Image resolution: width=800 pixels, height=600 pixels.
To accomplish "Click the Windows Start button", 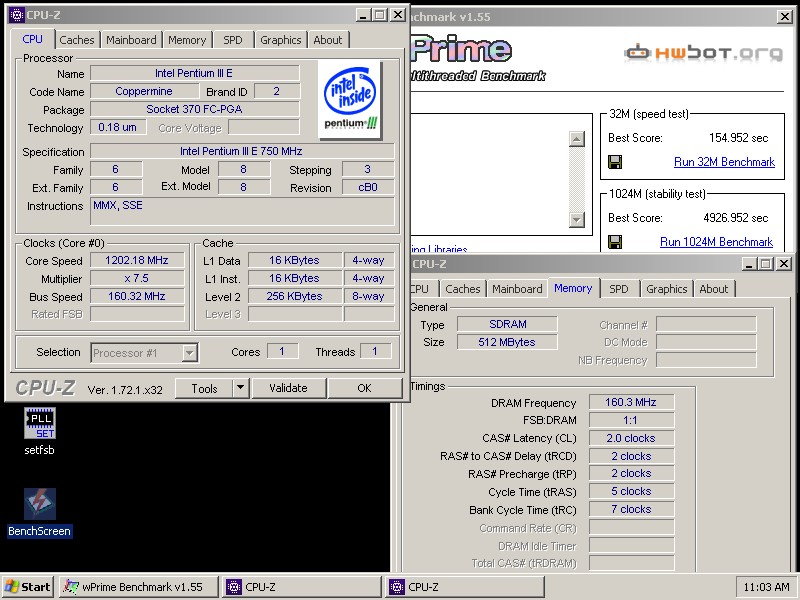I will click(x=29, y=587).
